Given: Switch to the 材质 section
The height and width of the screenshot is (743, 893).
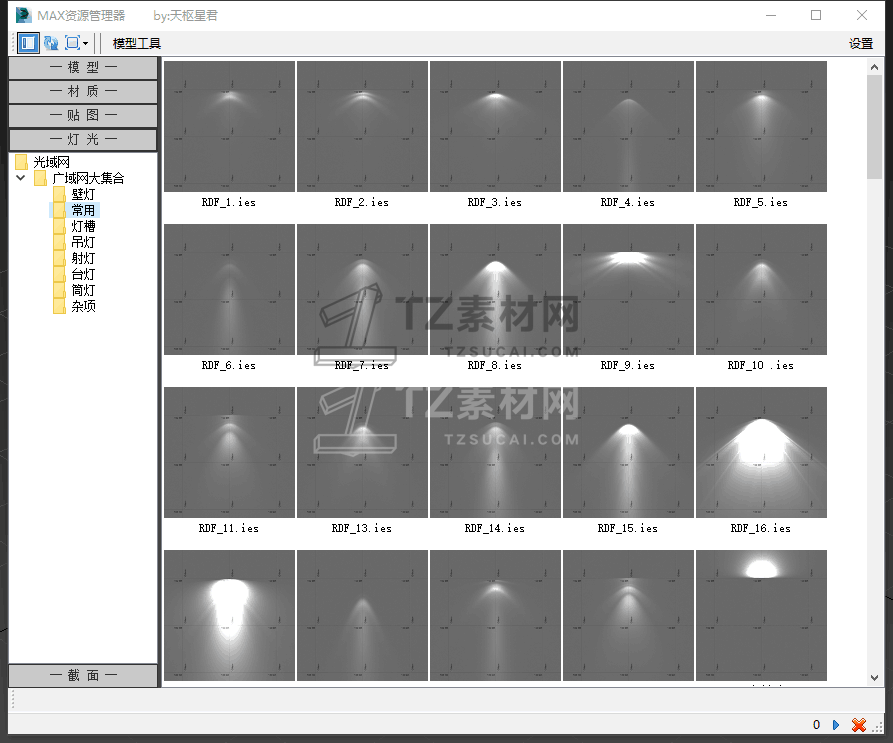Looking at the screenshot, I should tap(83, 92).
